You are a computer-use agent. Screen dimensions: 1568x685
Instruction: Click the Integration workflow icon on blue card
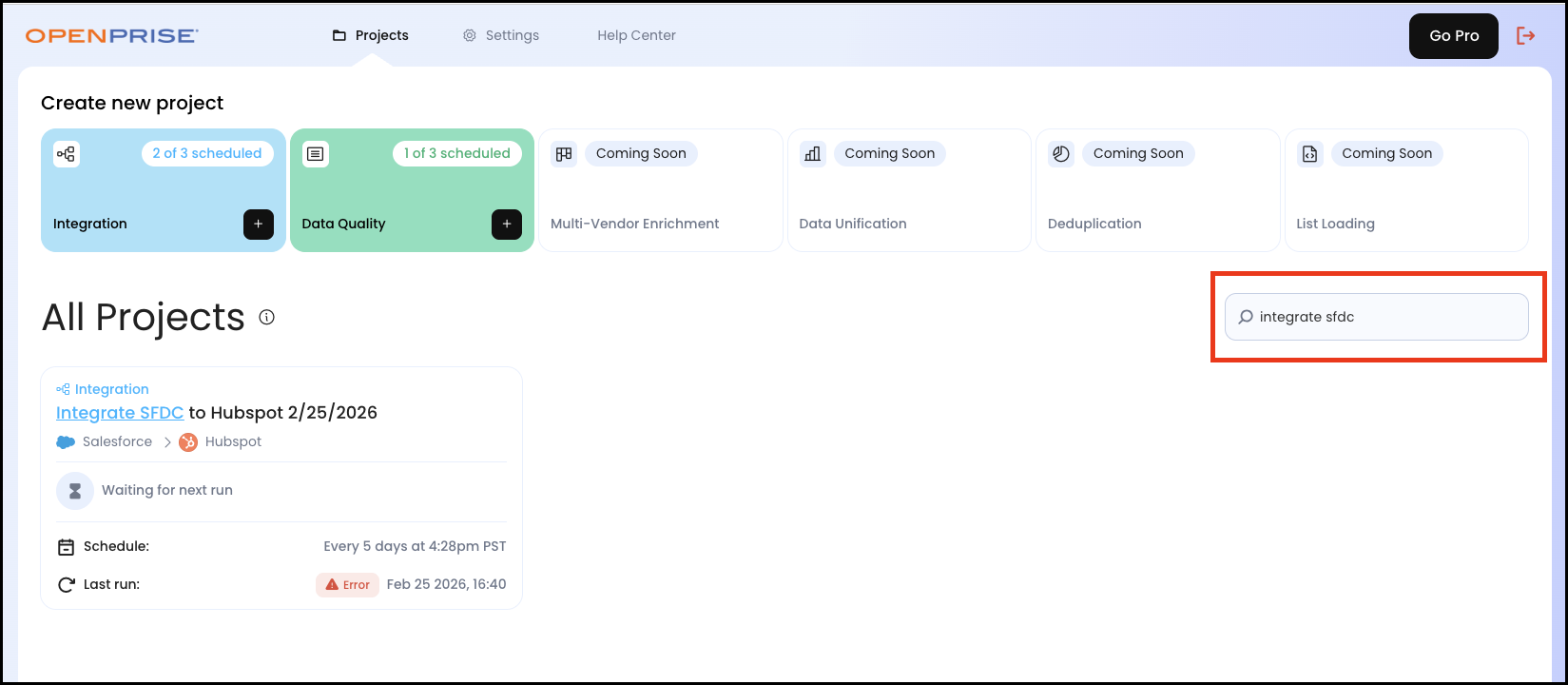66,154
